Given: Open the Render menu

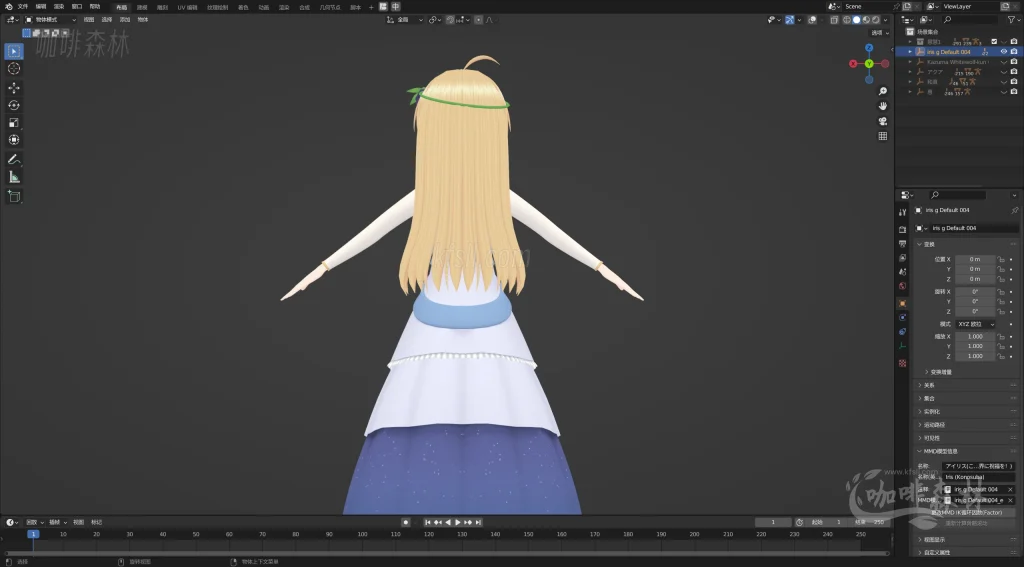Looking at the screenshot, I should tap(59, 7).
